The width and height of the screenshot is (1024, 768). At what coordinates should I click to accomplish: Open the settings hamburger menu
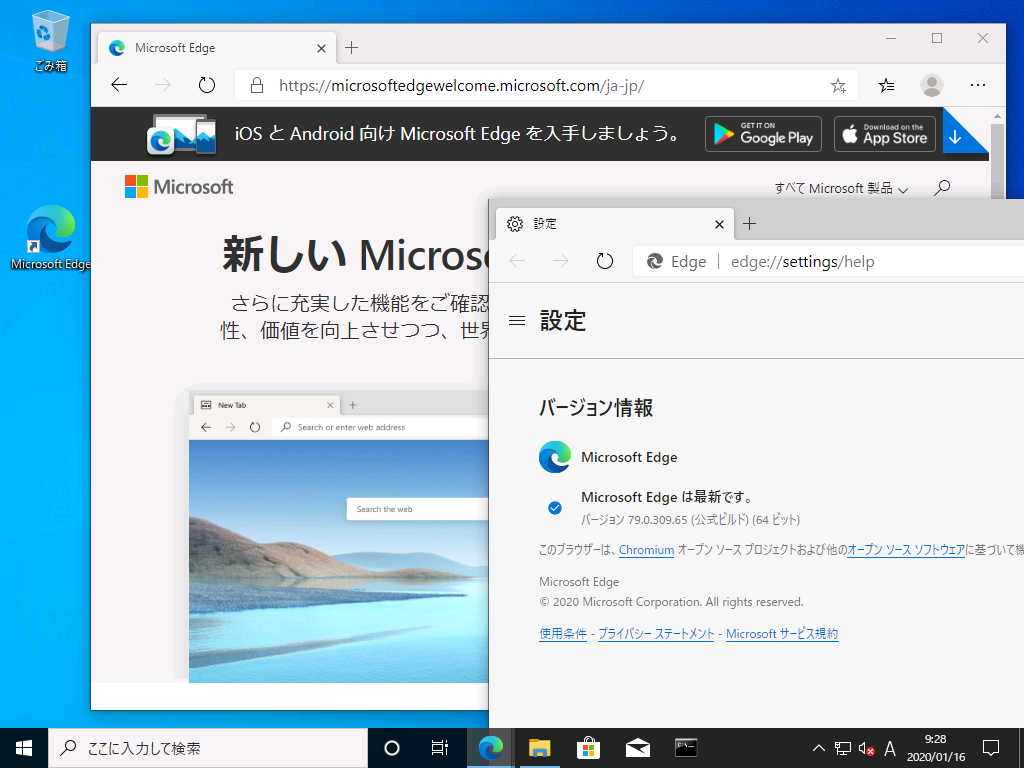(517, 321)
